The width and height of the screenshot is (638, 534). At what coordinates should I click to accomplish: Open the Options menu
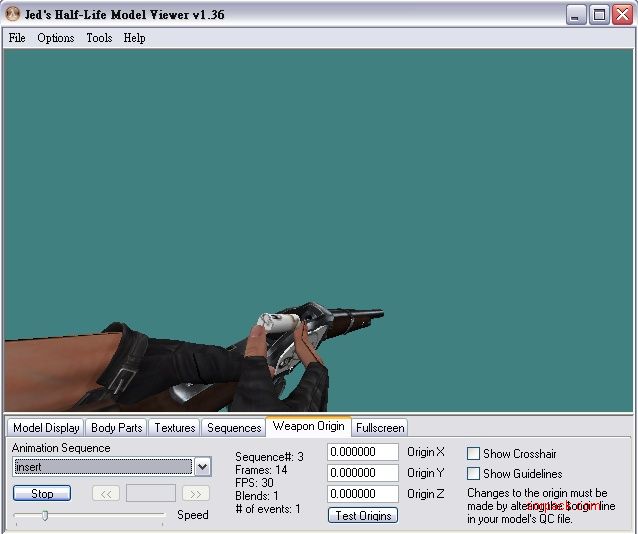pos(56,38)
